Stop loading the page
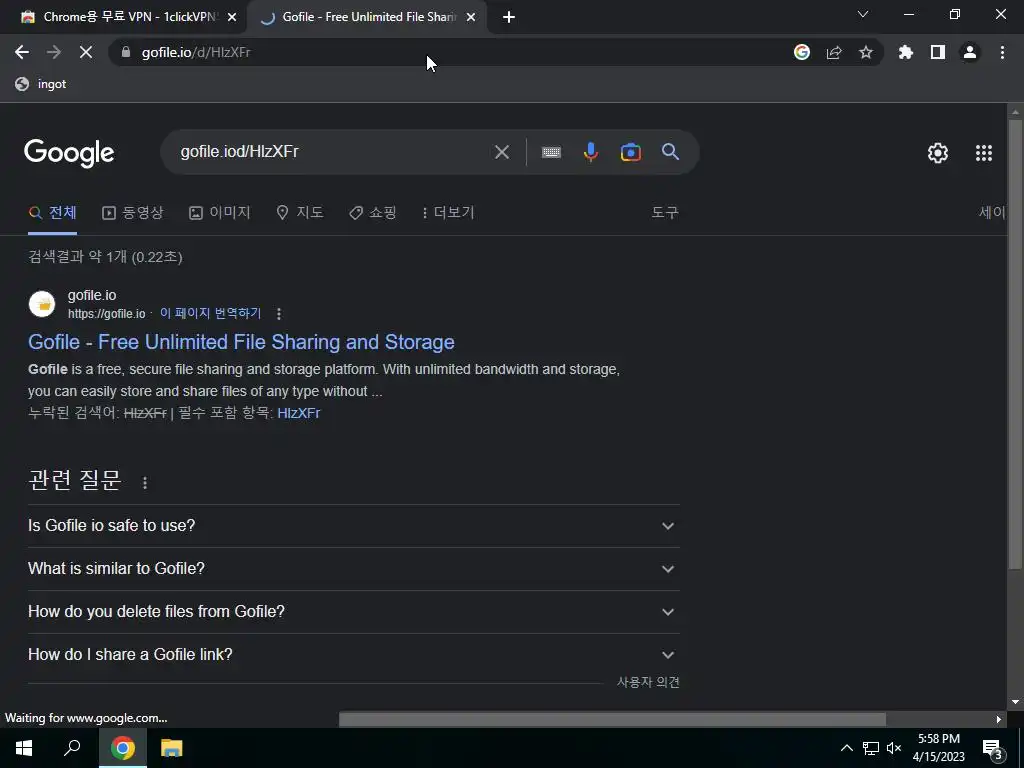 [x=86, y=52]
